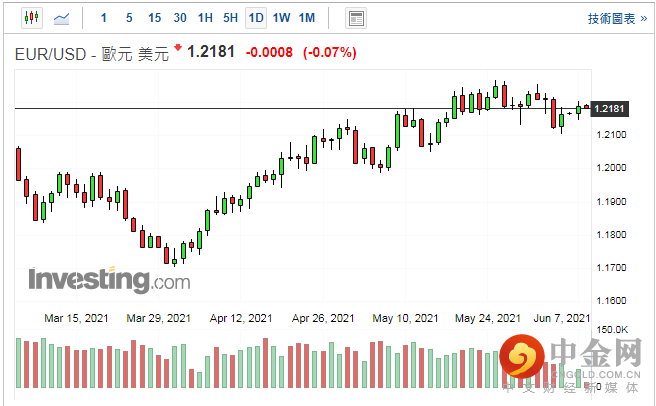Switch to the 1H timeframe
Viewport: 656px width, 406px height.
click(205, 18)
